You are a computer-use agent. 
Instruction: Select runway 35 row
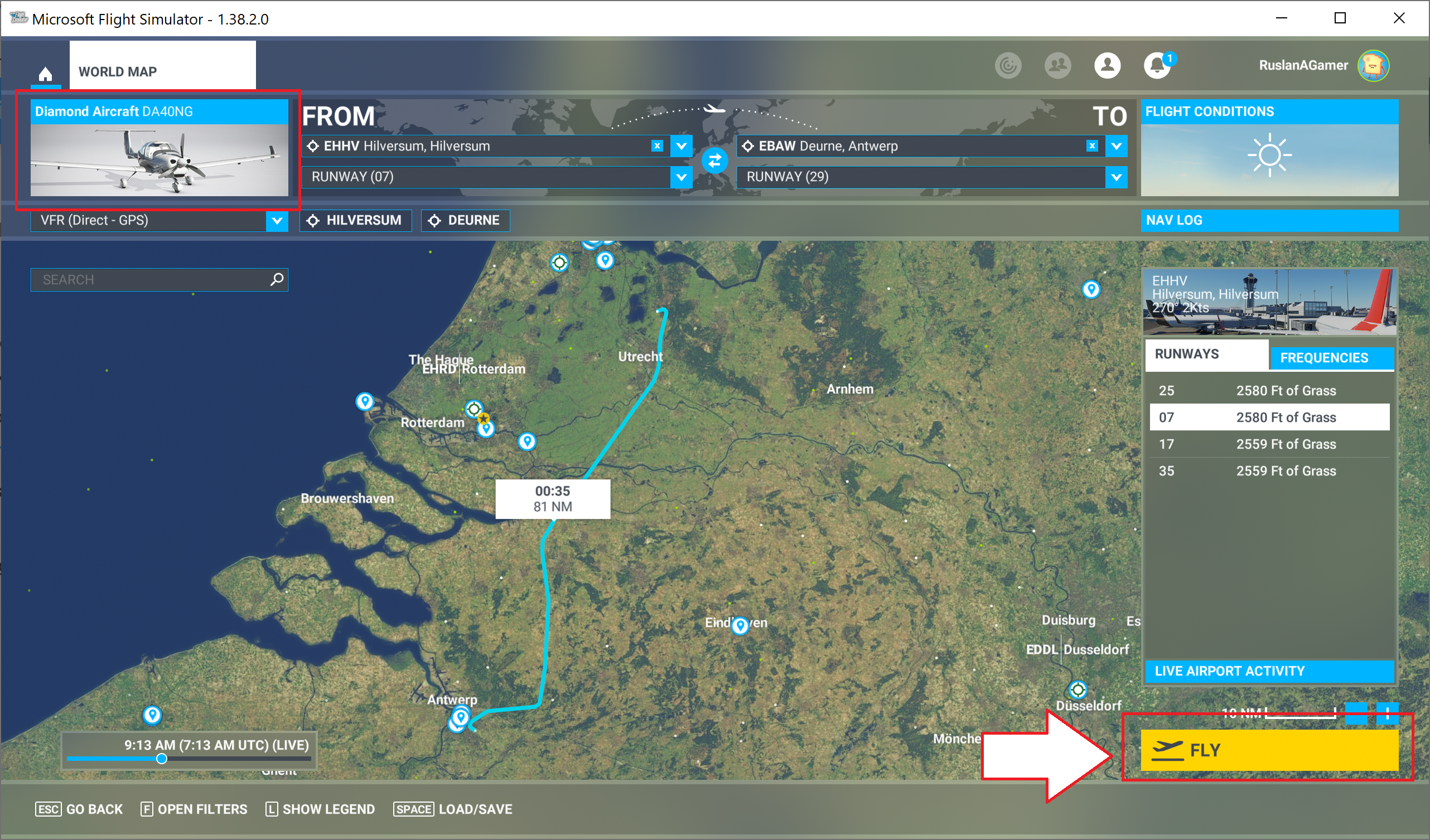click(x=1269, y=471)
